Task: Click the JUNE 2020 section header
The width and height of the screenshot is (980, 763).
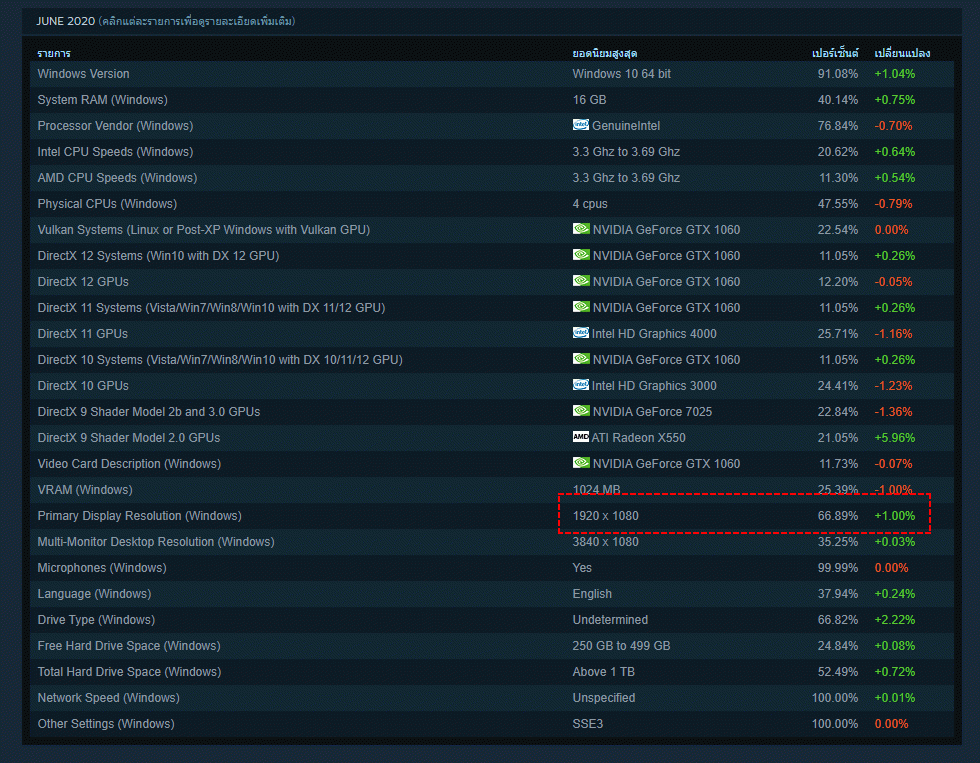Action: click(x=492, y=21)
